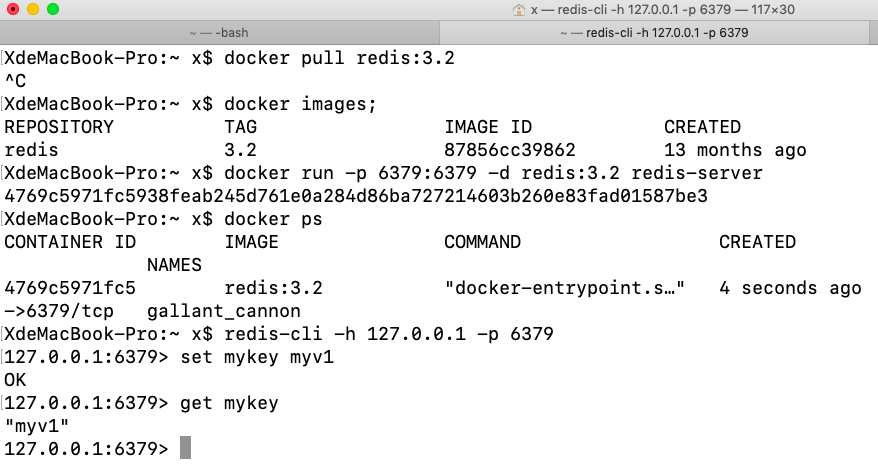Switch to the bash tab
The width and height of the screenshot is (878, 472).
232,33
